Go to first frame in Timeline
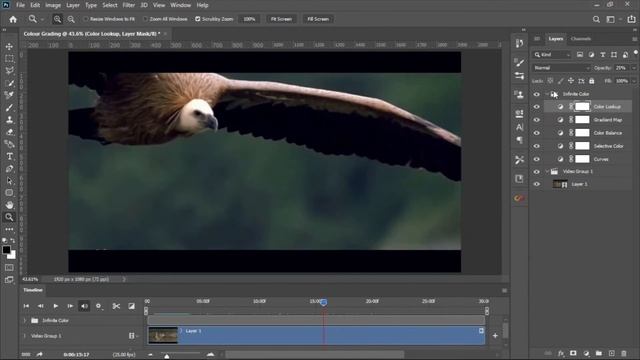The image size is (640, 360). (x=26, y=306)
